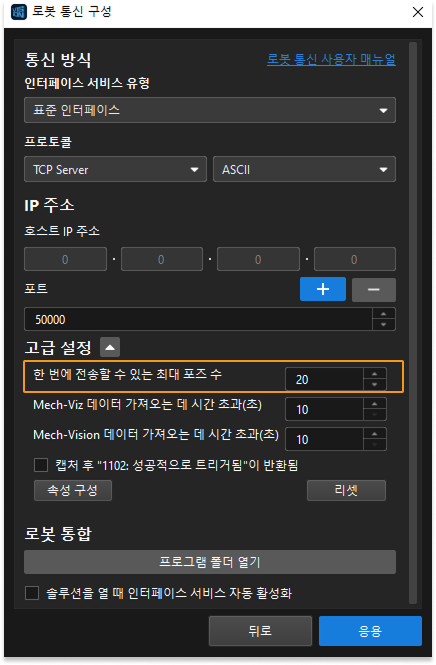Click the second host IP octet field
The width and height of the screenshot is (436, 665).
tap(162, 259)
